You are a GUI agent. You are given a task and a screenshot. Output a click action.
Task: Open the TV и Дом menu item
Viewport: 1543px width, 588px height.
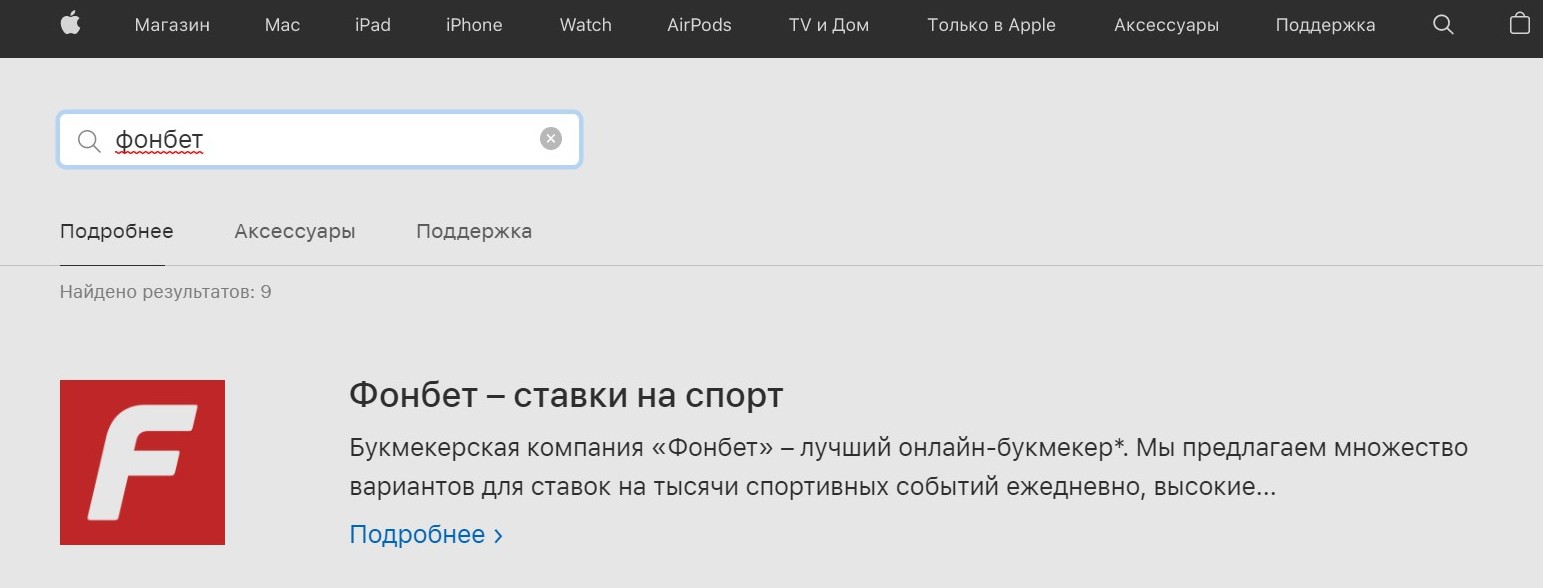[x=829, y=25]
